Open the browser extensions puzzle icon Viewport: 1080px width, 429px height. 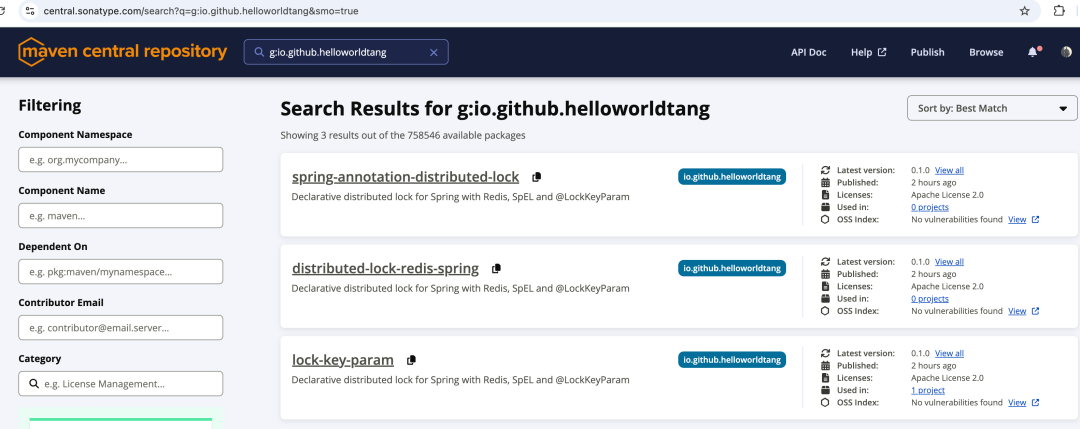click(x=1059, y=11)
